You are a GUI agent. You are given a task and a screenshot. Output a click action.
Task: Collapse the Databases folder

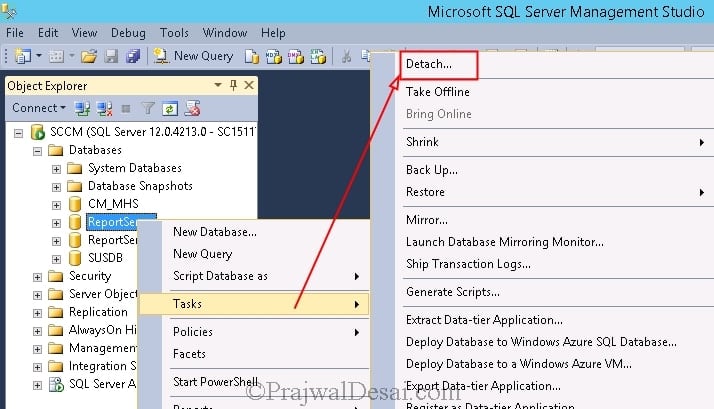click(x=37, y=151)
